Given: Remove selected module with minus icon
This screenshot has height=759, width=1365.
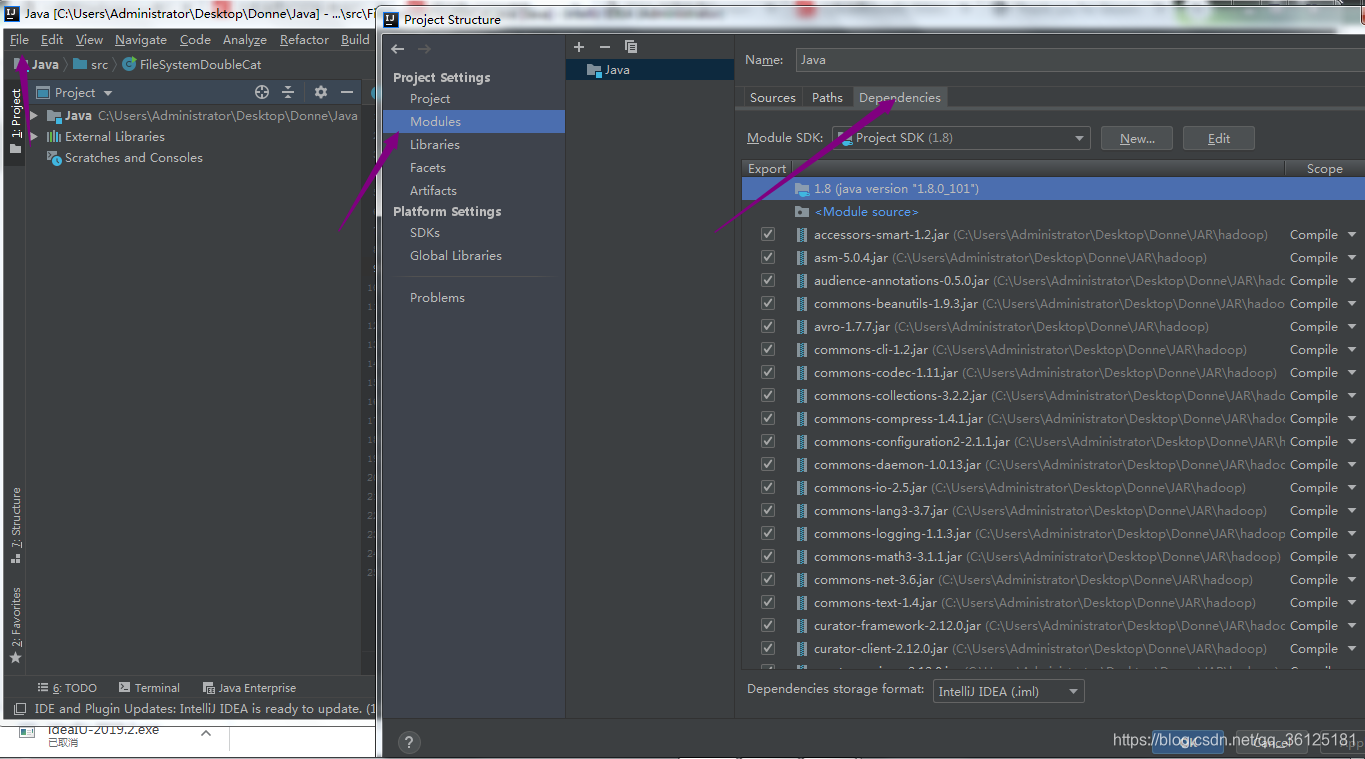Looking at the screenshot, I should click(604, 47).
